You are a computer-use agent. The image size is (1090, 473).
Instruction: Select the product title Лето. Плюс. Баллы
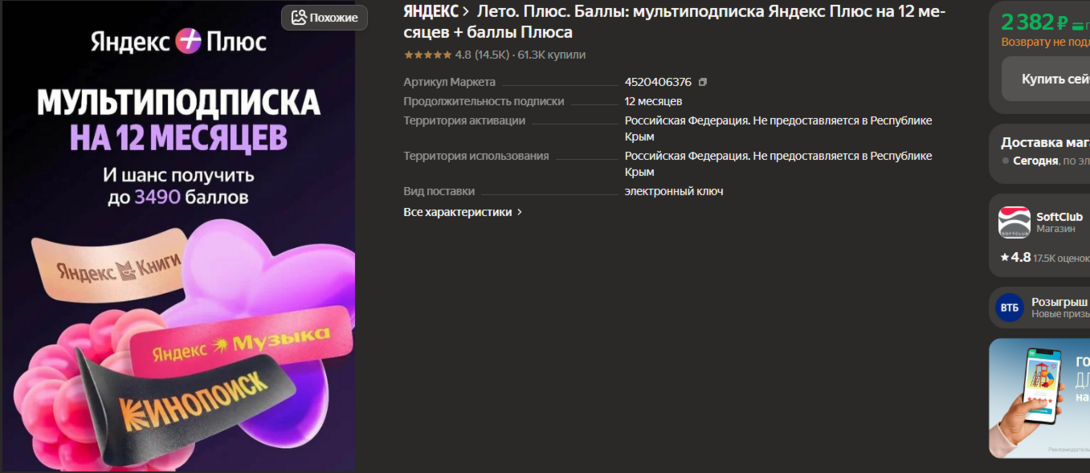pyautogui.click(x=674, y=22)
